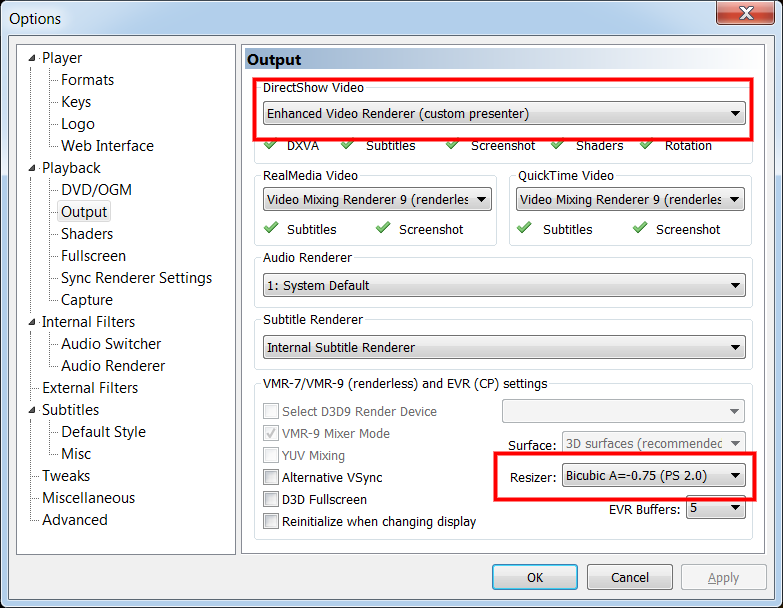Enable D3D Fullscreen checkbox
783x608 pixels.
pyautogui.click(x=271, y=500)
